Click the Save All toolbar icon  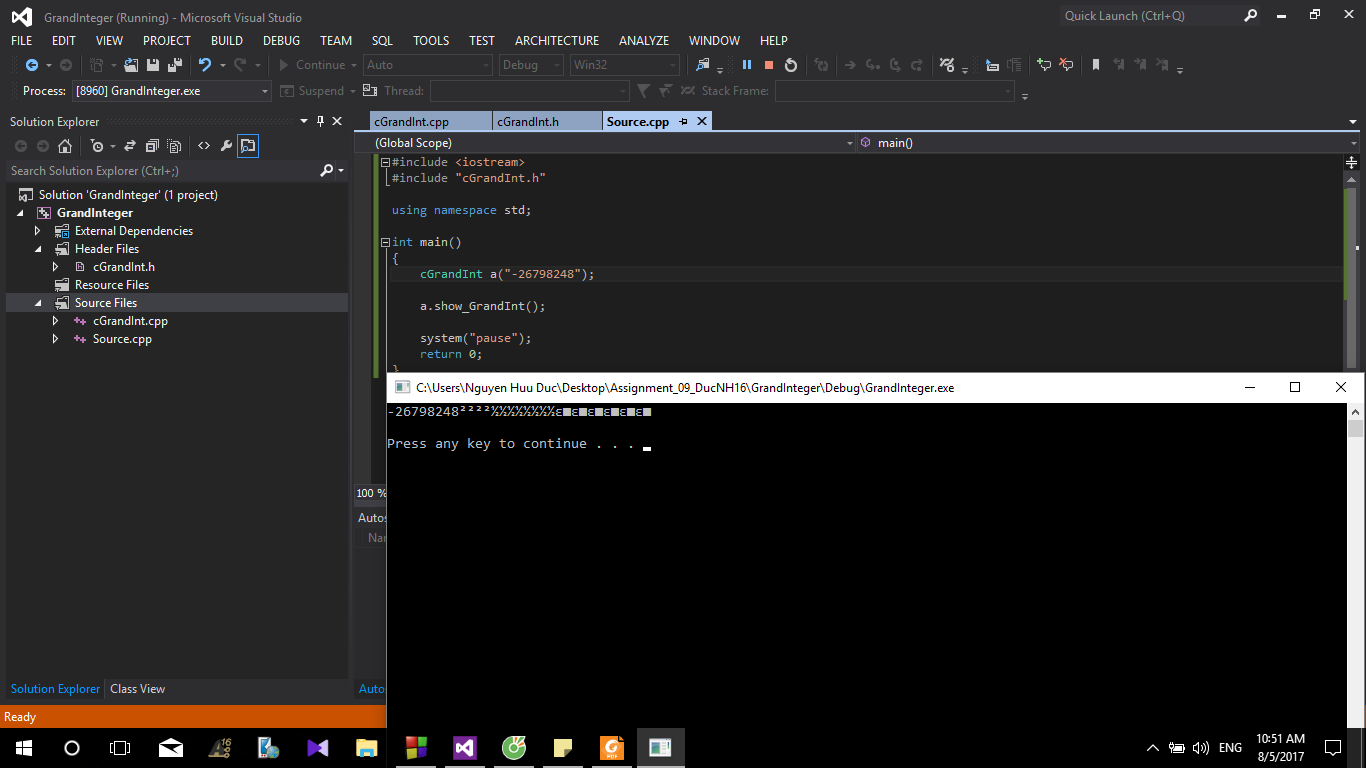tap(174, 65)
